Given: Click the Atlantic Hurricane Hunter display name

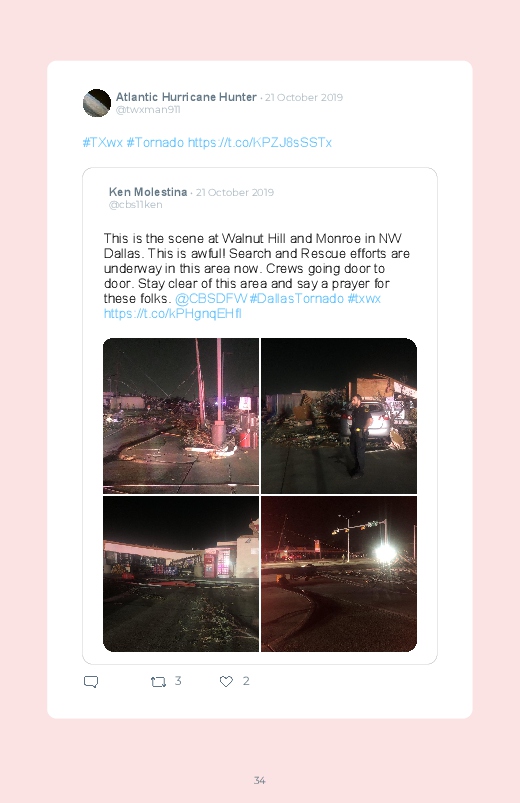Looking at the screenshot, I should (186, 97).
